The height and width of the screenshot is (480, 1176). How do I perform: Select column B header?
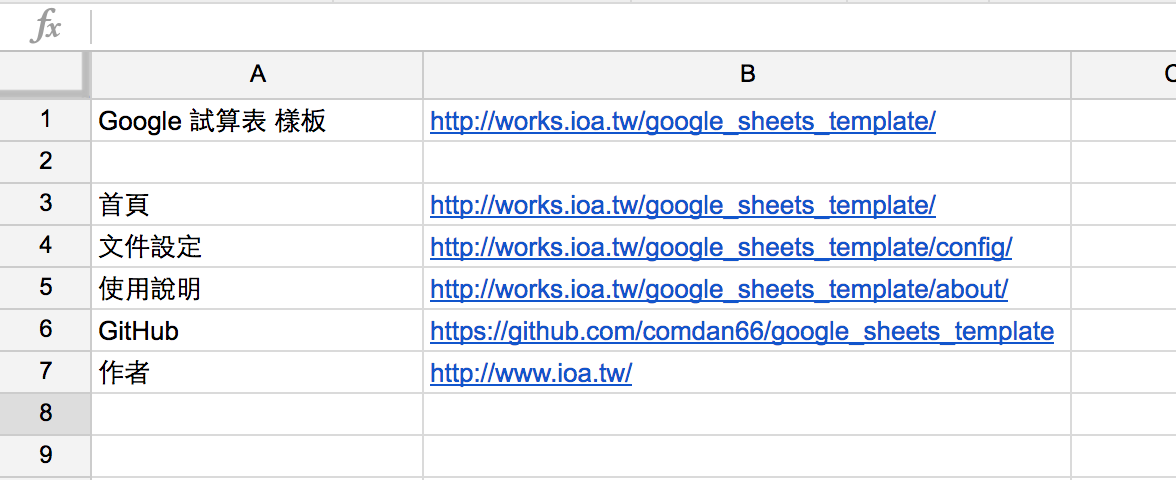point(747,74)
